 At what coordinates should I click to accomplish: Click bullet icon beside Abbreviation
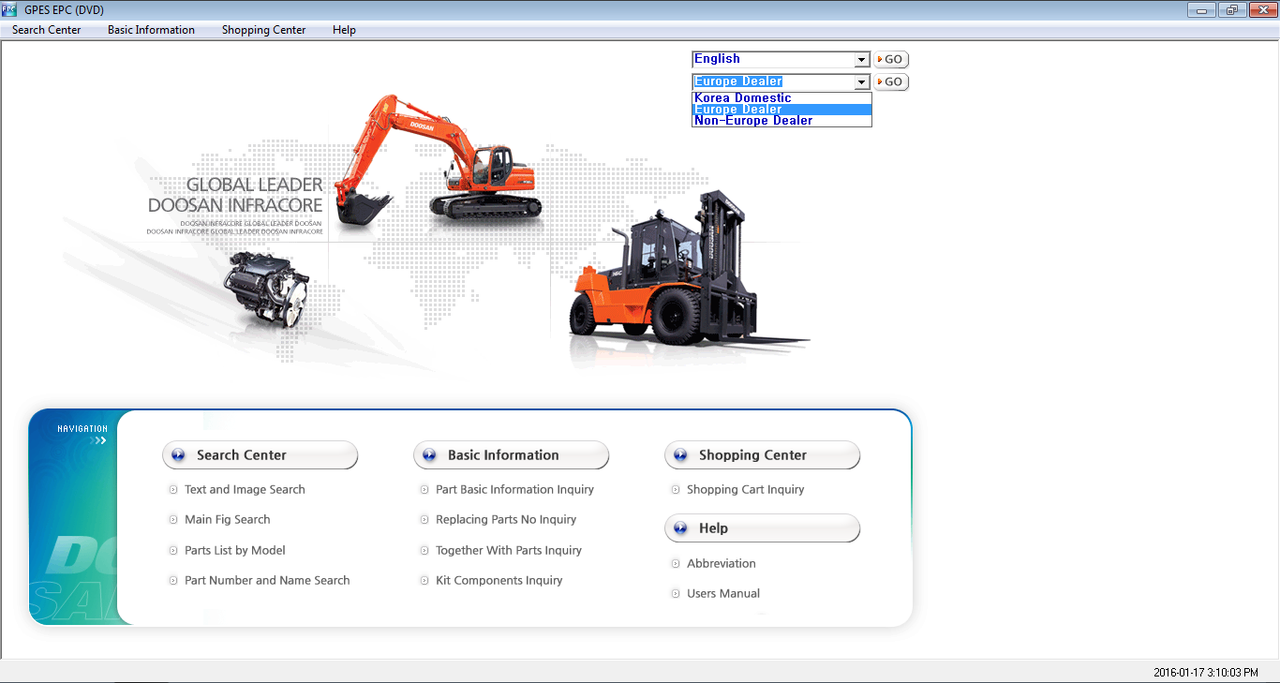coord(676,564)
